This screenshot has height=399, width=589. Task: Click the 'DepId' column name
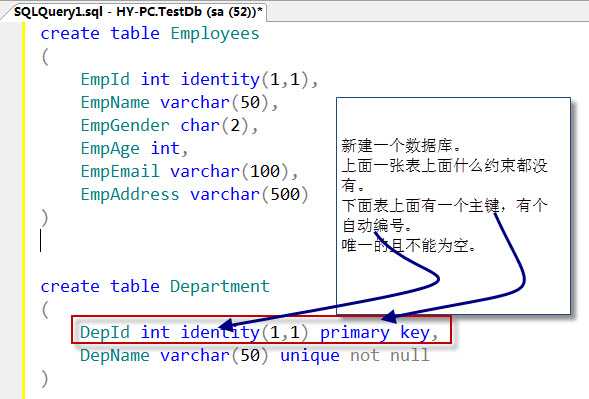coord(105,332)
